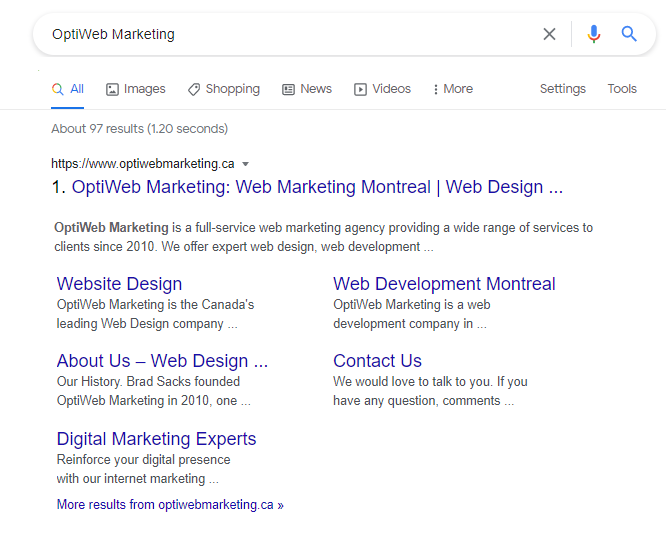
Task: Open the Digital Marketing Experts sitelink
Action: 156,439
